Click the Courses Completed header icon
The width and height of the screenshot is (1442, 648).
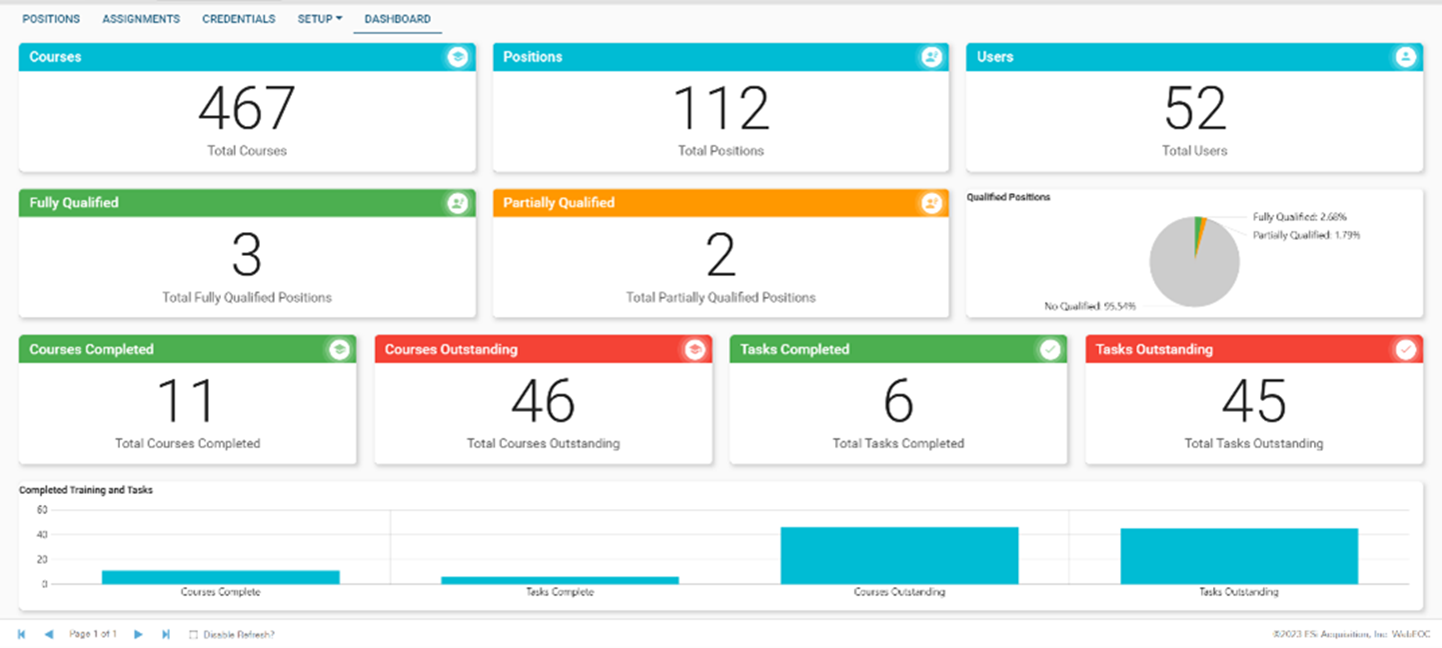click(x=338, y=349)
